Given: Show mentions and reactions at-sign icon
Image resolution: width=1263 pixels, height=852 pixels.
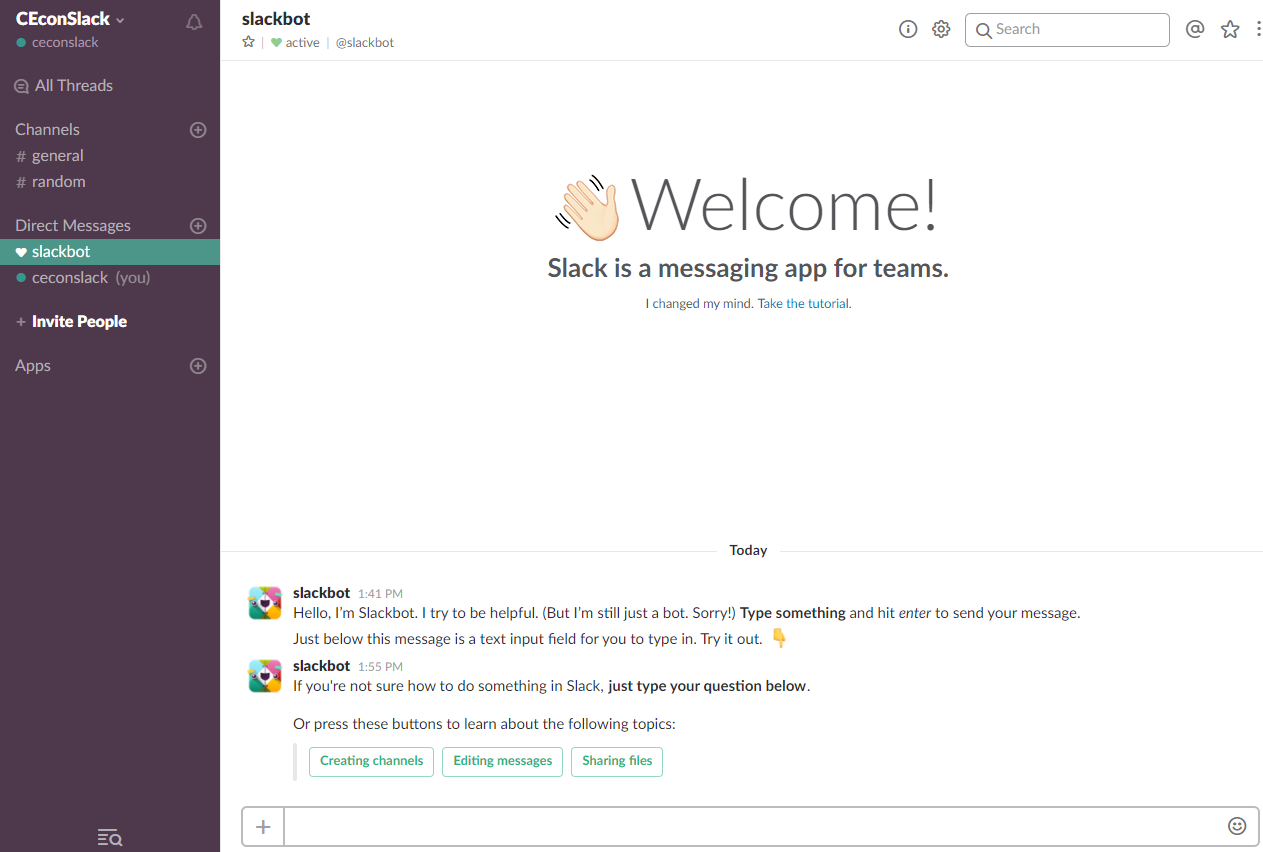Looking at the screenshot, I should [1195, 29].
